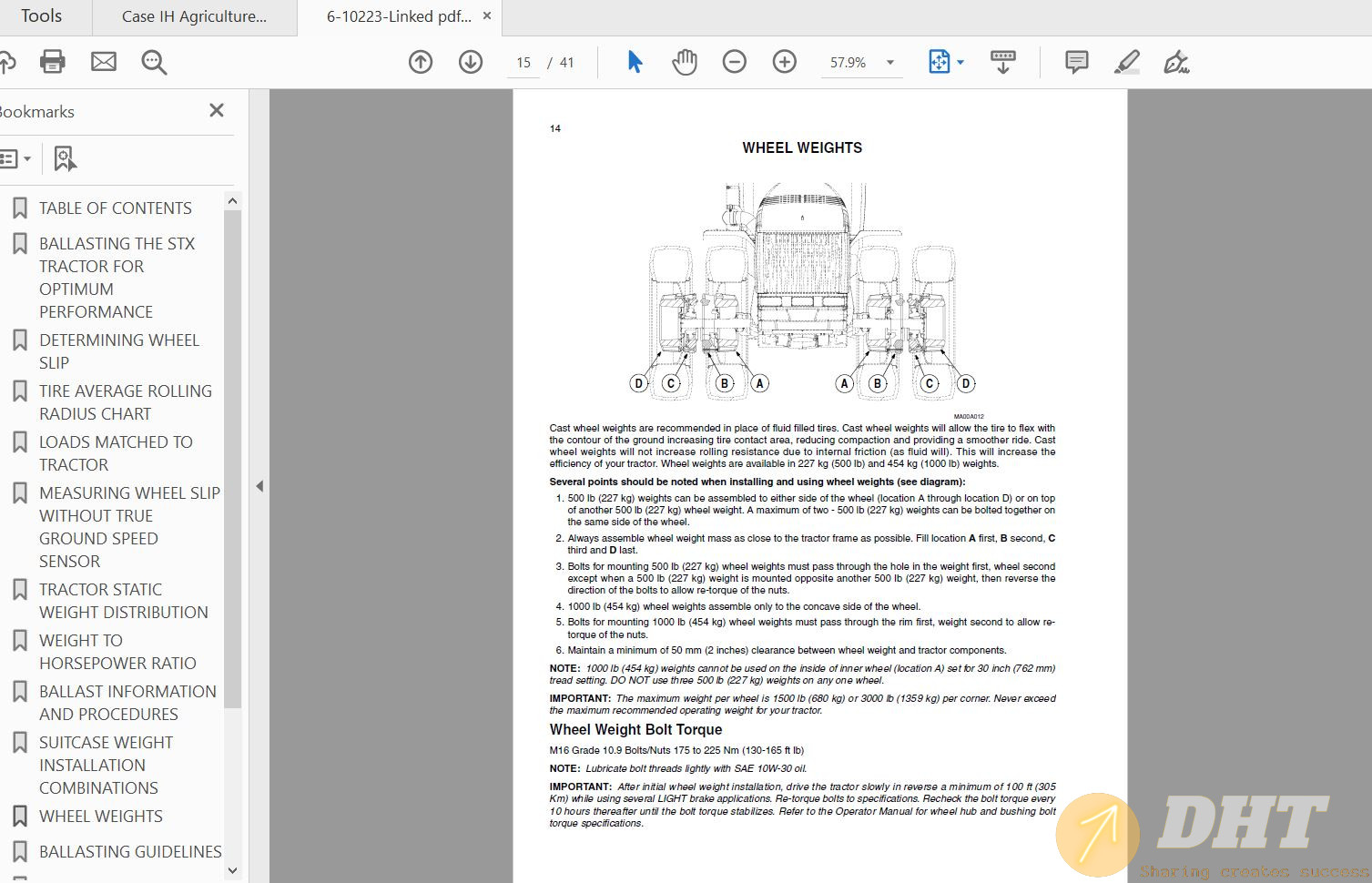The height and width of the screenshot is (883, 1372).
Task: Close the Bookmarks panel
Action: point(217,110)
